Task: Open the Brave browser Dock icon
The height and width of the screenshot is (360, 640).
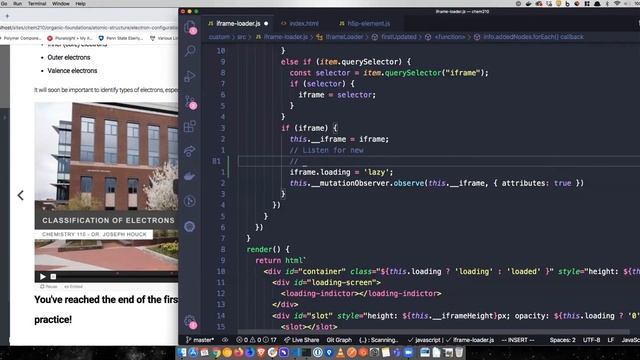Action: [x=261, y=352]
